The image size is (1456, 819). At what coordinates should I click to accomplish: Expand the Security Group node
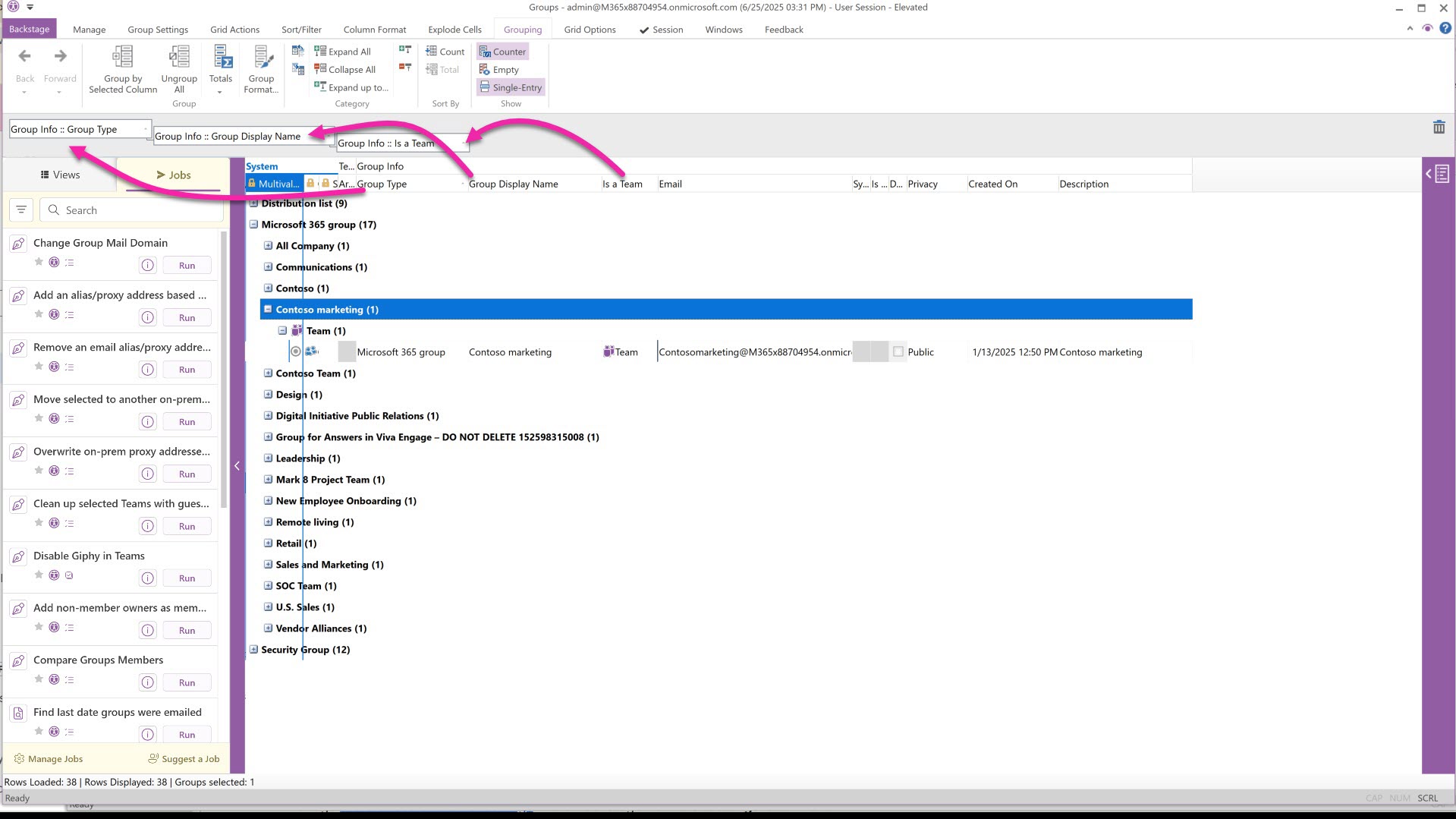[254, 650]
